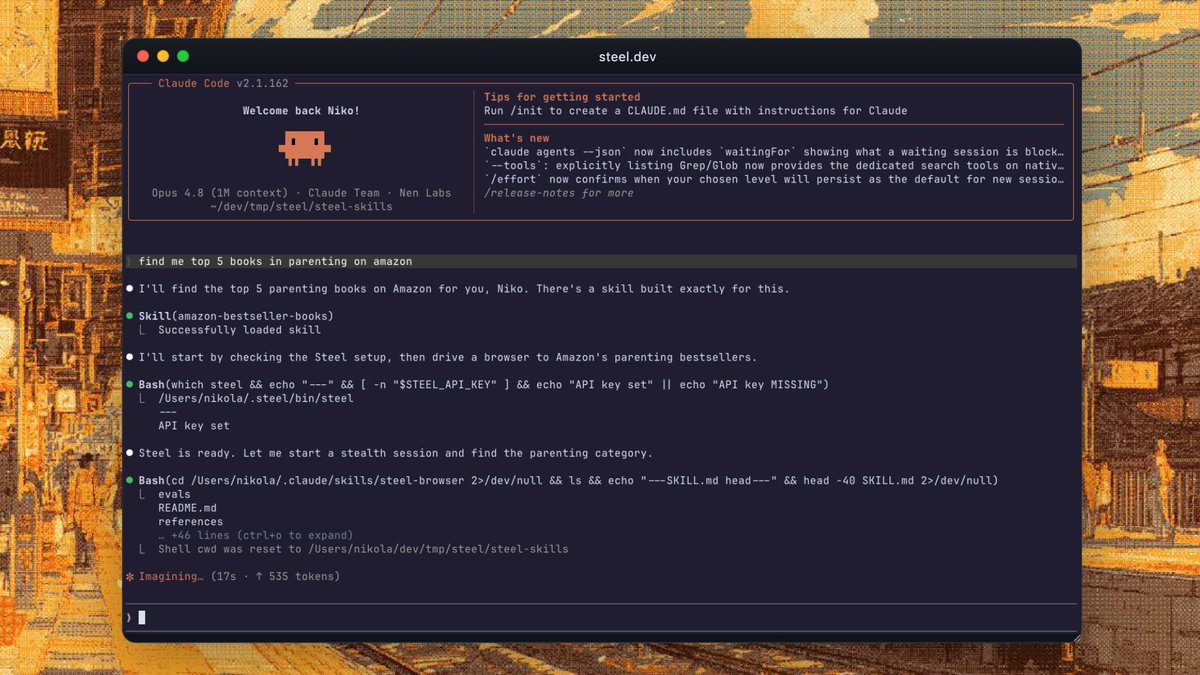Click the white bullet beside 'I'll find the top 5'
Image resolution: width=1200 pixels, height=675 pixels.
click(x=130, y=289)
